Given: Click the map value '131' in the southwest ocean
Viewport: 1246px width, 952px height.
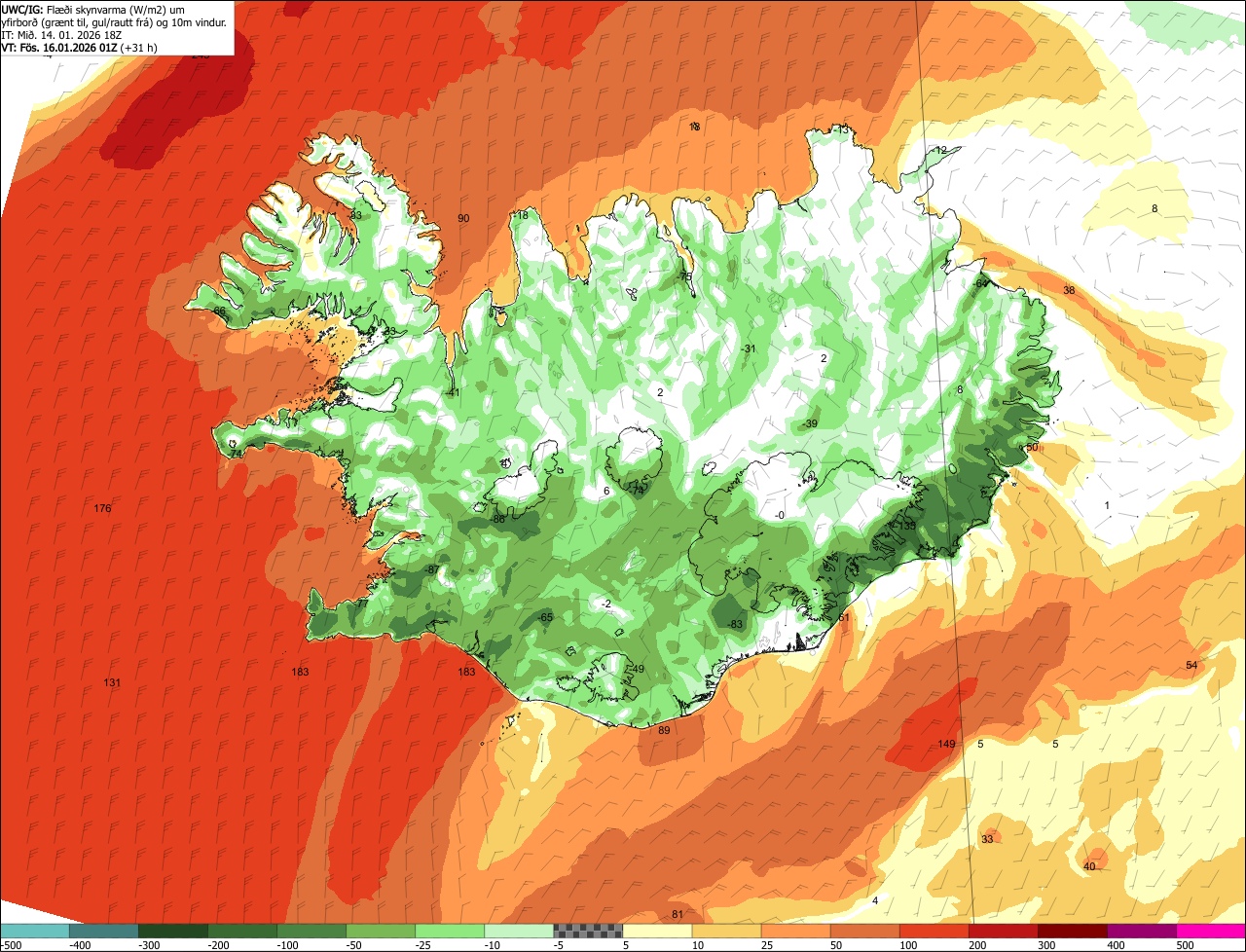Looking at the screenshot, I should 112,683.
